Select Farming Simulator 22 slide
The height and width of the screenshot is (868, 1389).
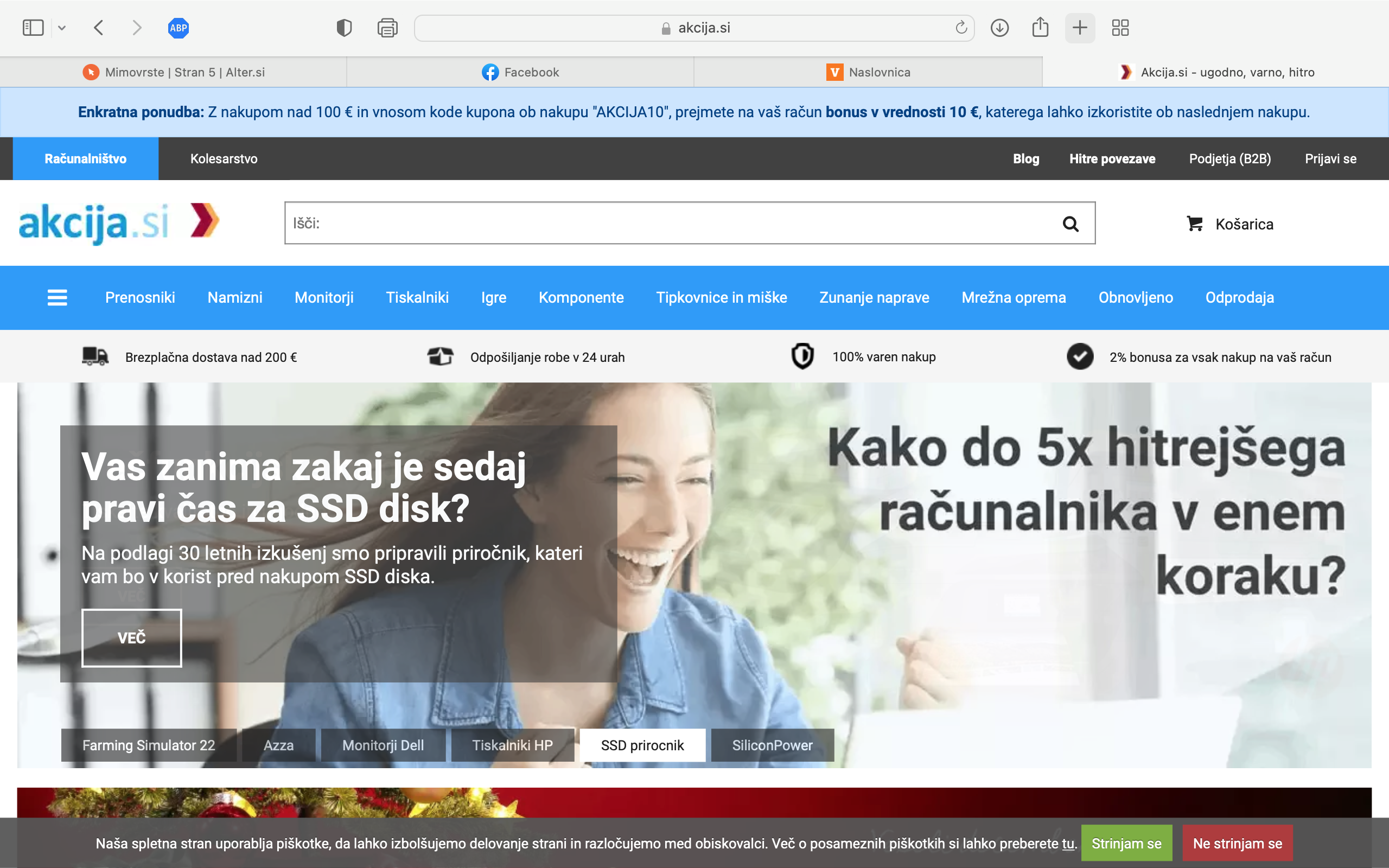pos(149,745)
